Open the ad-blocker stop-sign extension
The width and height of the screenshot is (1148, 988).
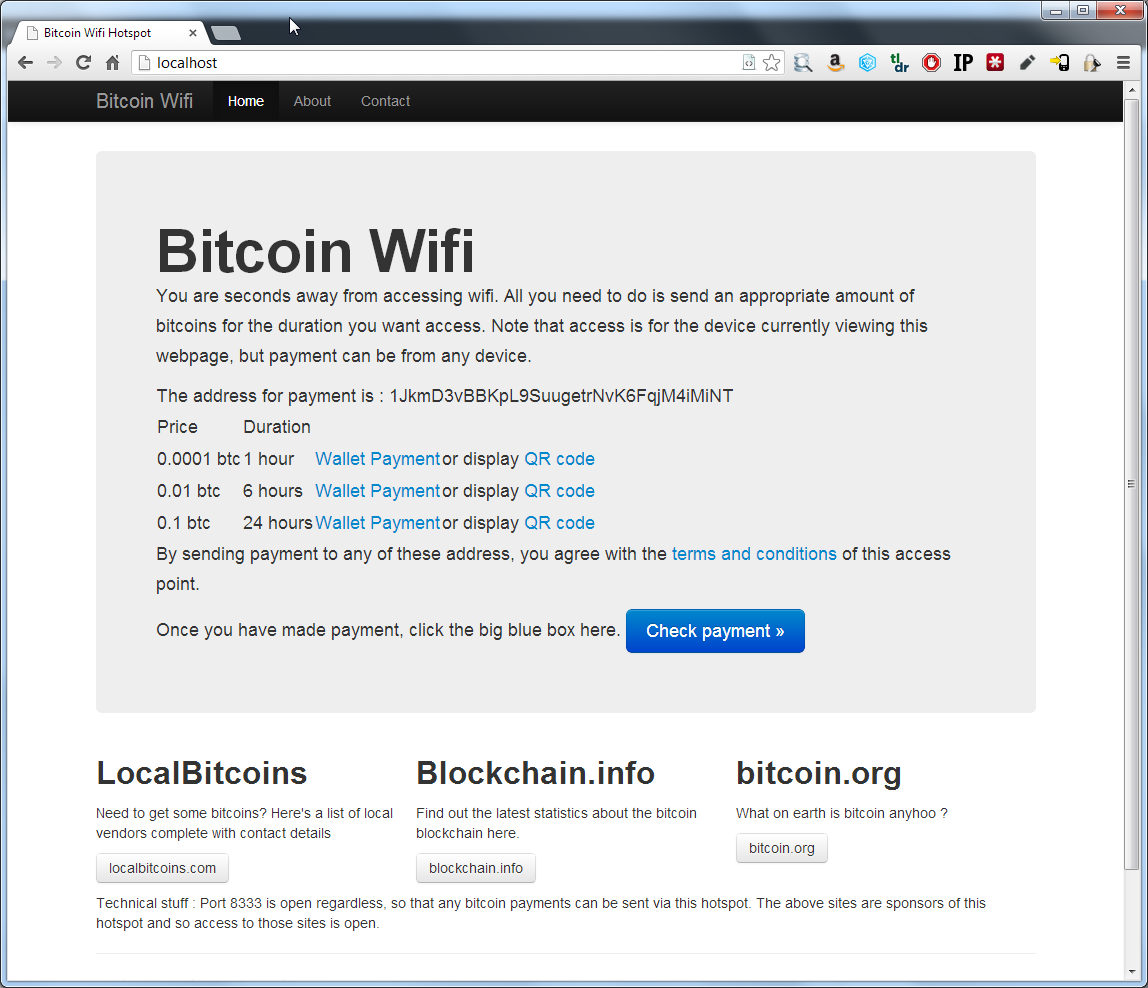coord(931,62)
